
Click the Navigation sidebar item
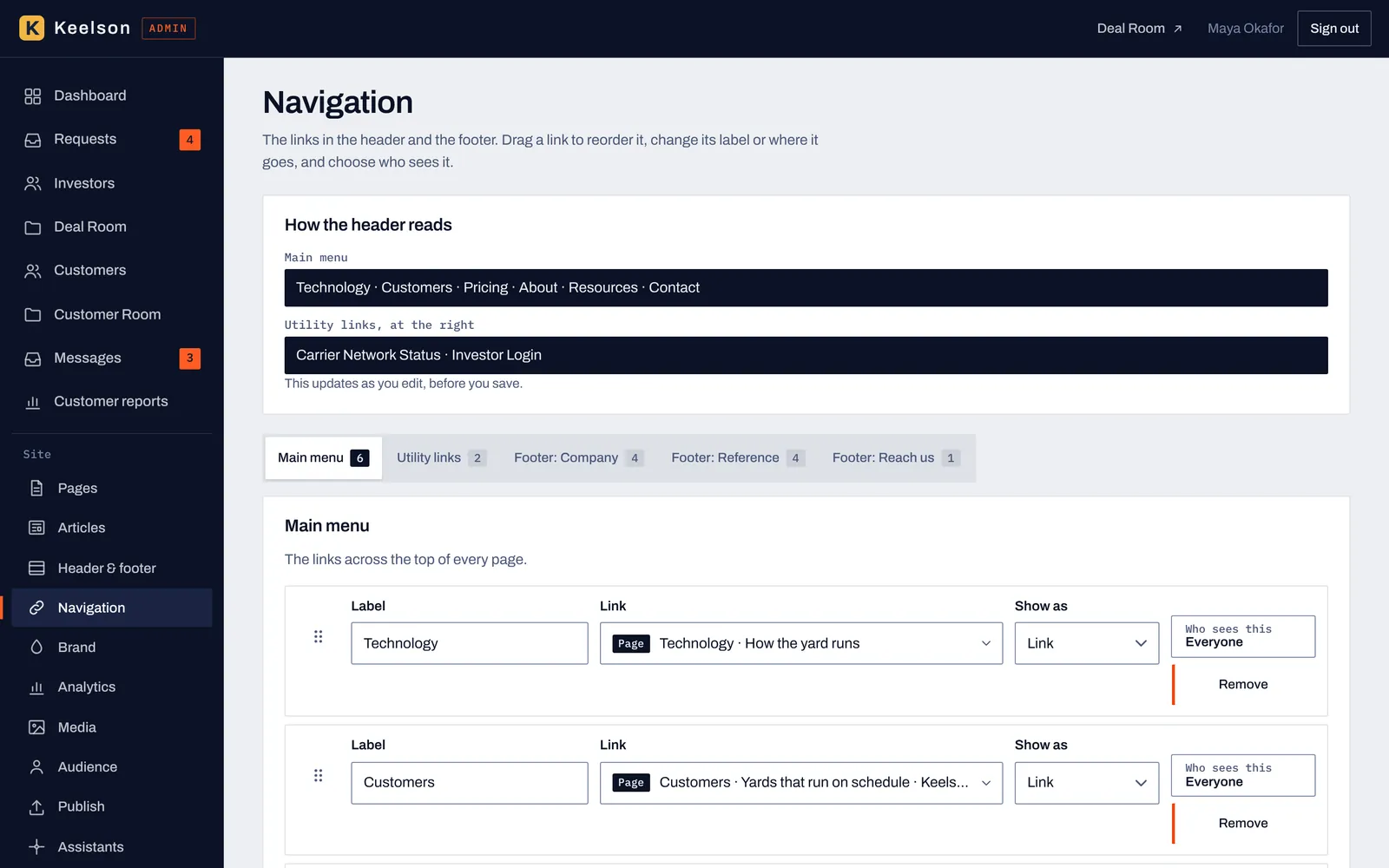pyautogui.click(x=112, y=608)
